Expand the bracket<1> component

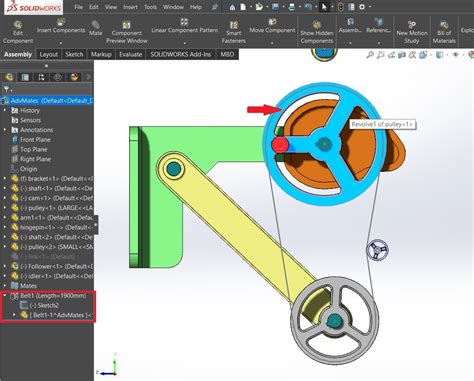[x=5, y=178]
